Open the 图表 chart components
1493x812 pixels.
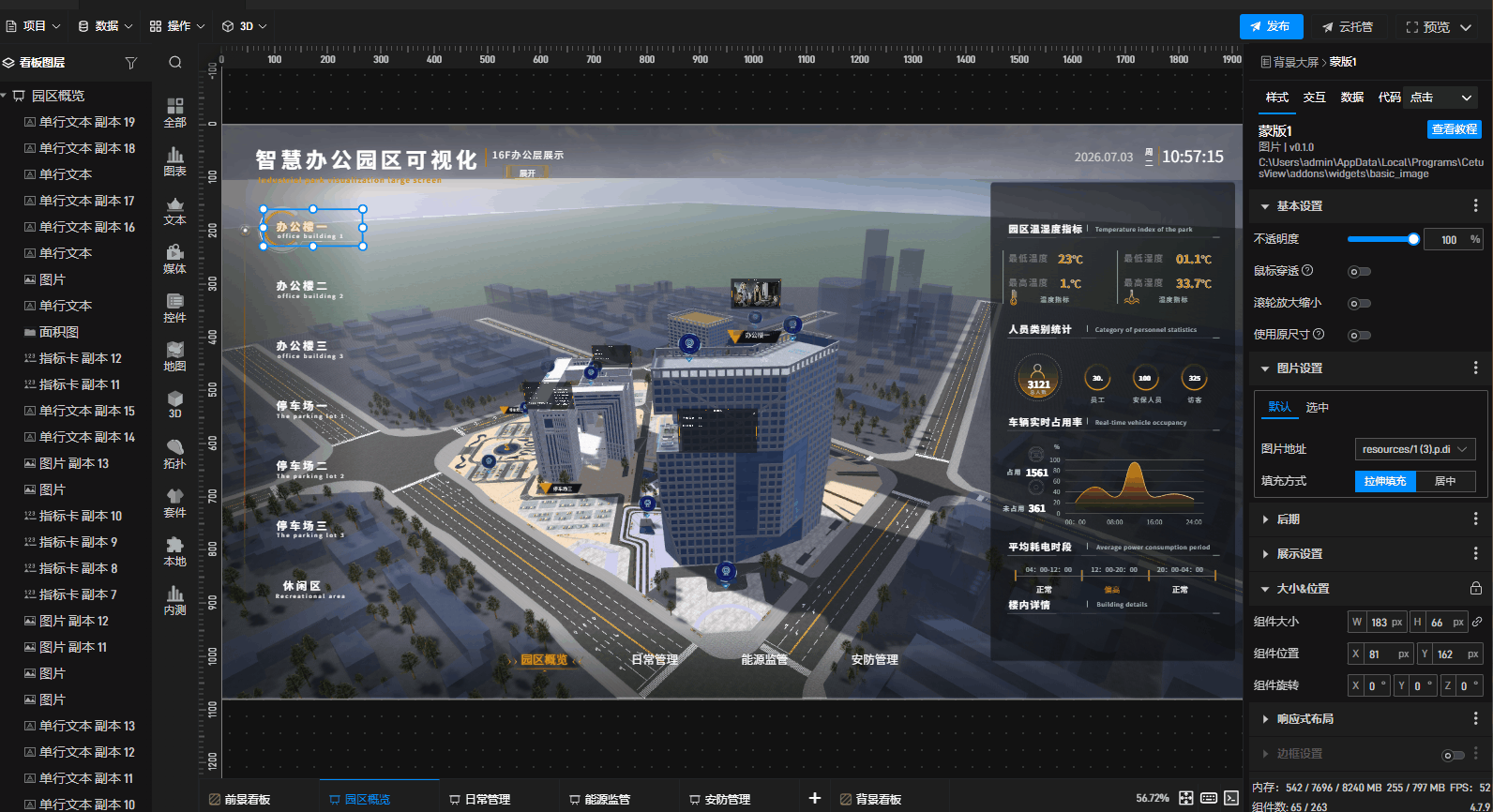click(174, 161)
